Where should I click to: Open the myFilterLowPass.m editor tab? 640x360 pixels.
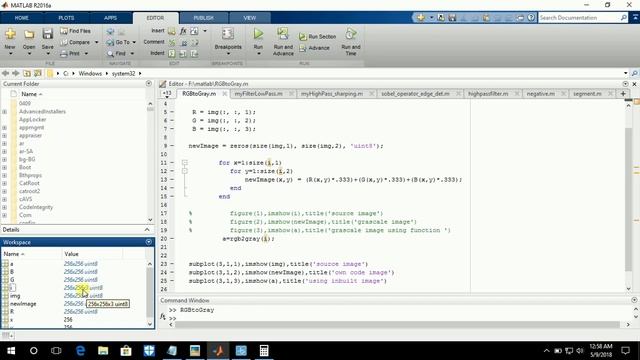pos(258,94)
